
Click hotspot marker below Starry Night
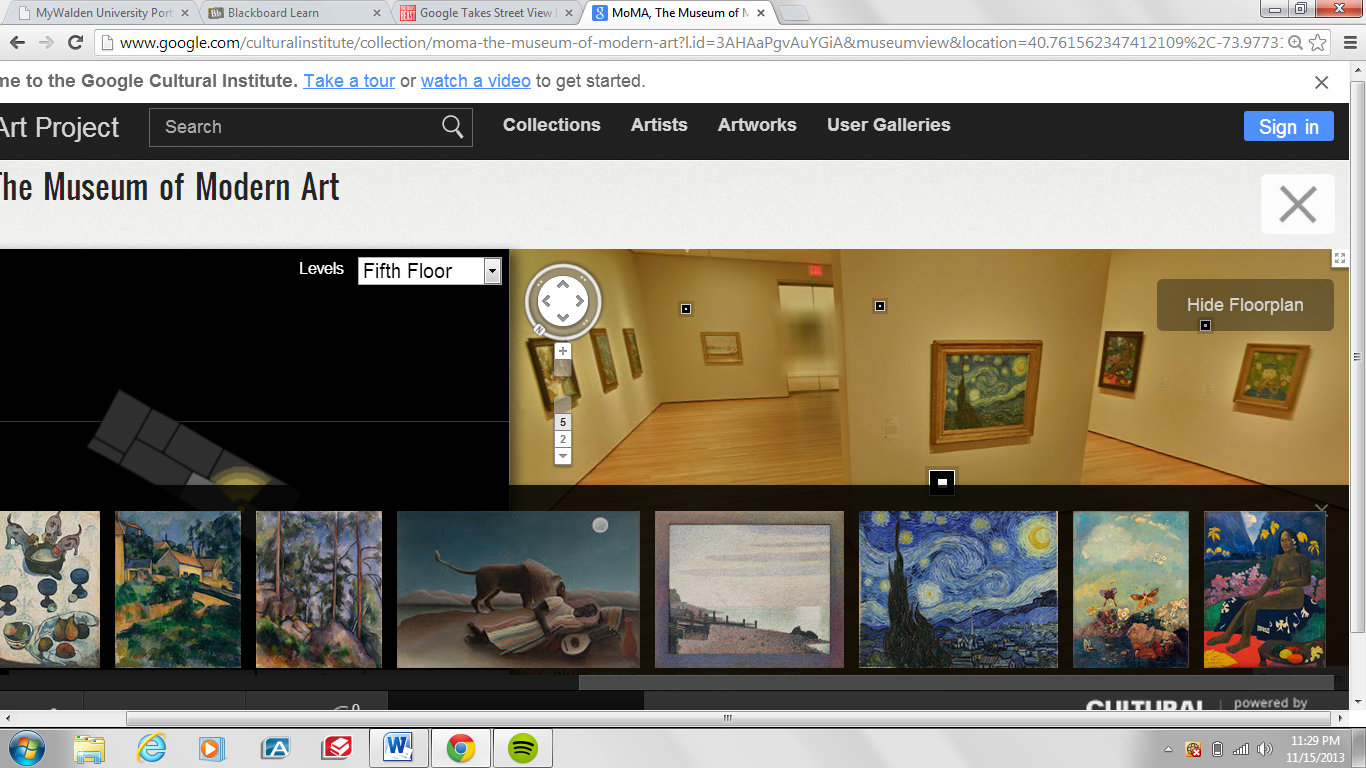[941, 482]
